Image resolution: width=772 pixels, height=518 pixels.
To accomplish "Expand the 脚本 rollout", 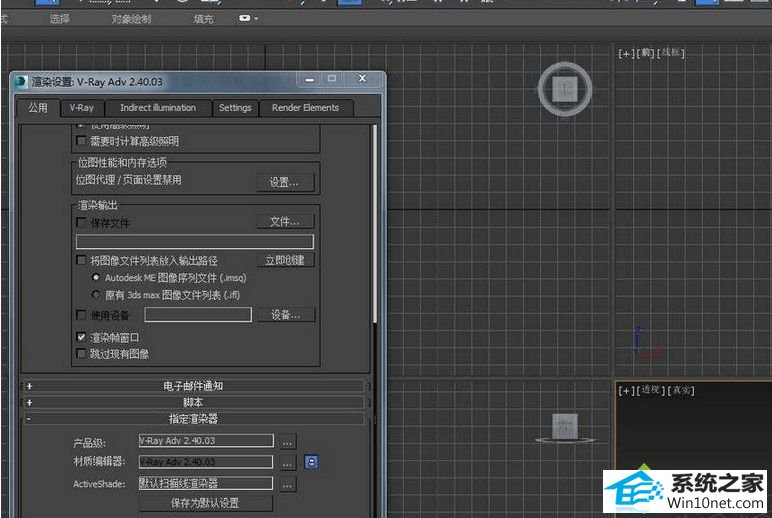I will 193,402.
